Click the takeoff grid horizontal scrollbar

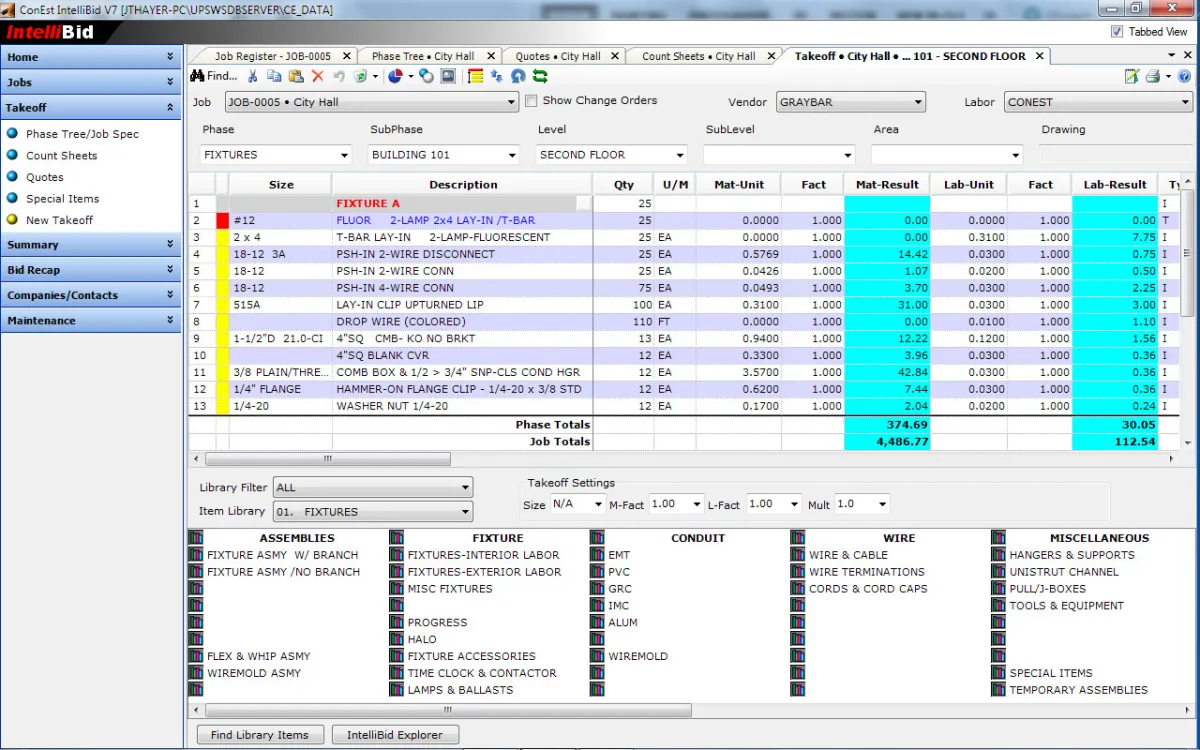(327, 459)
